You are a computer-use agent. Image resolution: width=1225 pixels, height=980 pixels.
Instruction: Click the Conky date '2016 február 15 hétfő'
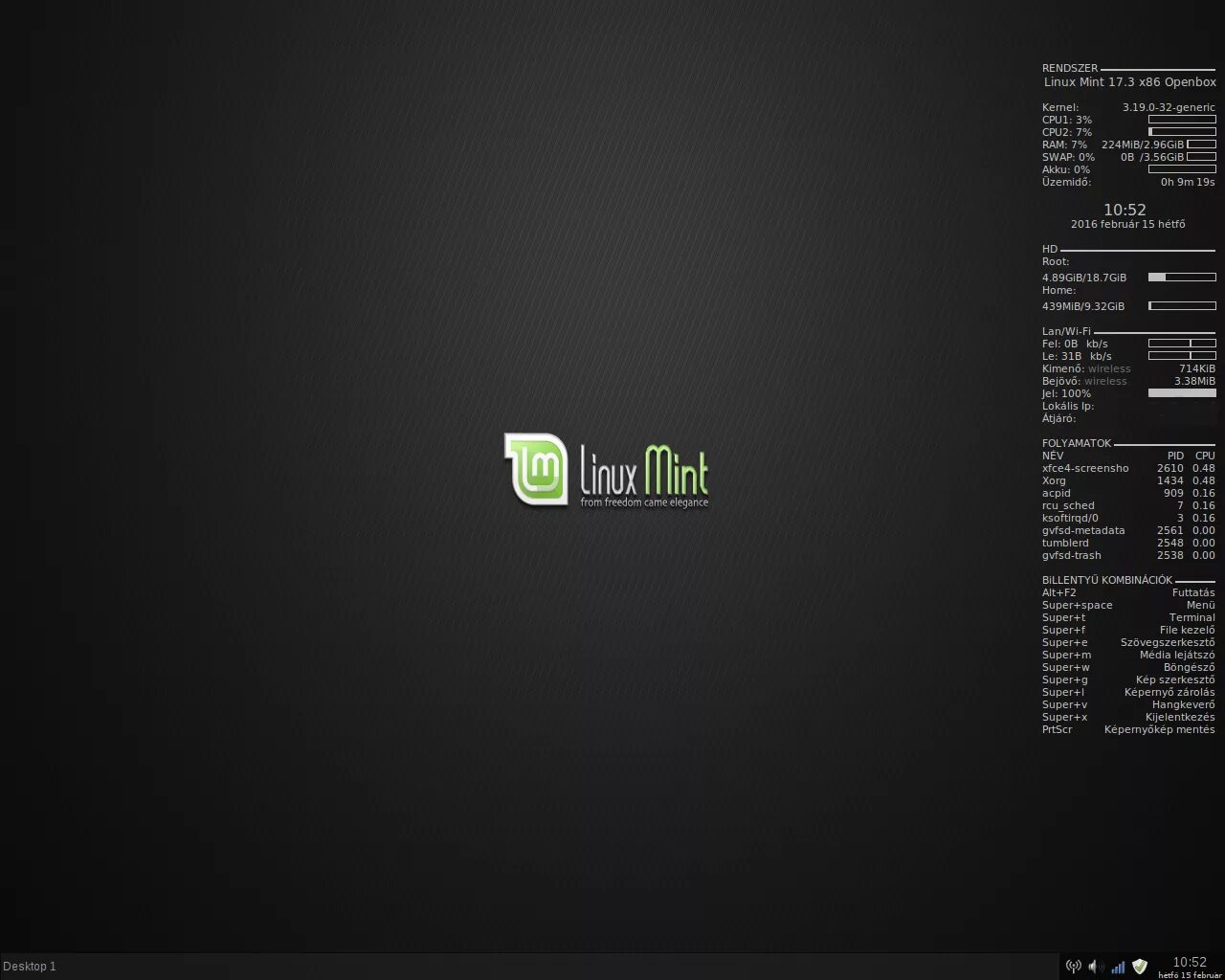(x=1127, y=224)
